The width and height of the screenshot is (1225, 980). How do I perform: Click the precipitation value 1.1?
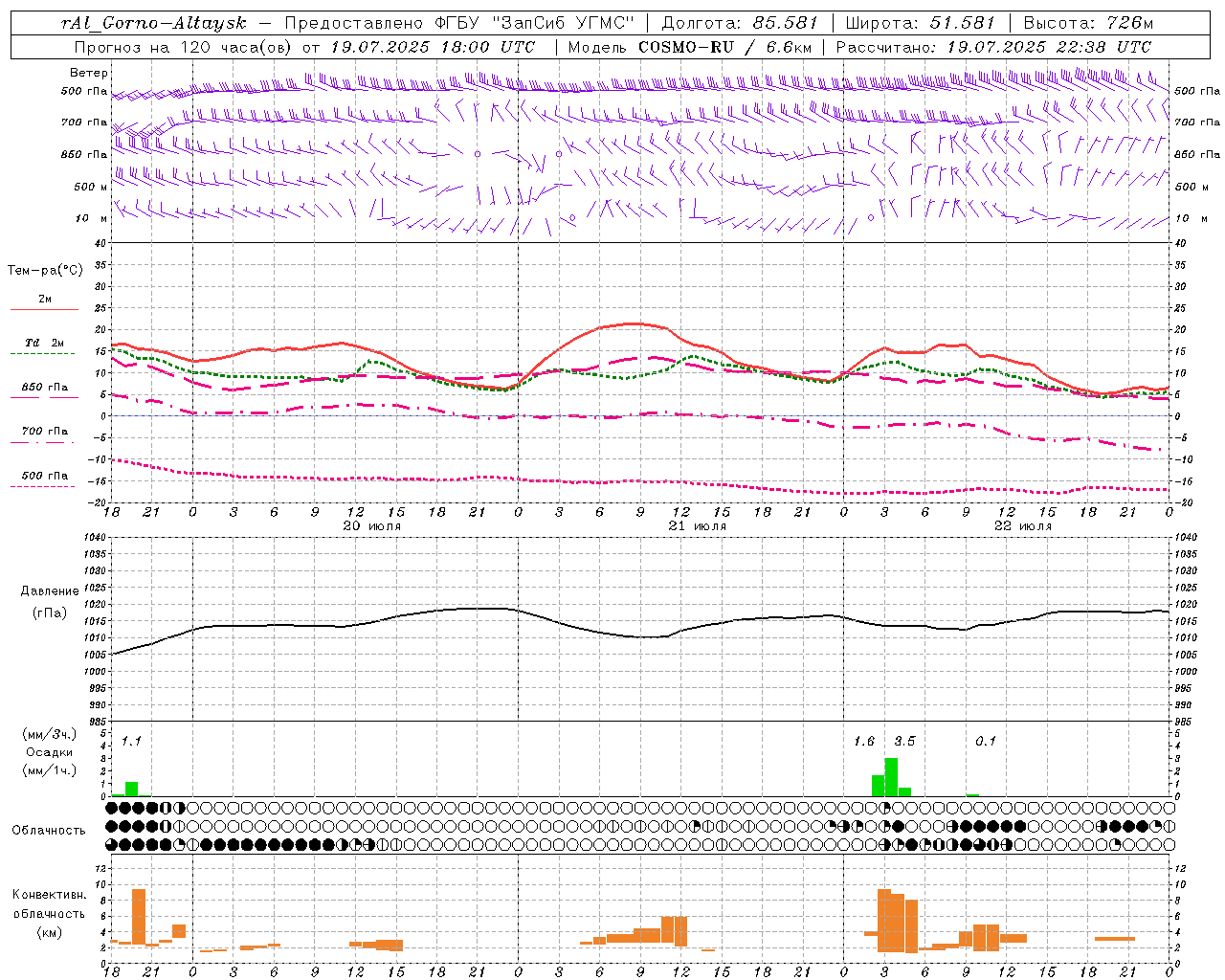(x=131, y=742)
